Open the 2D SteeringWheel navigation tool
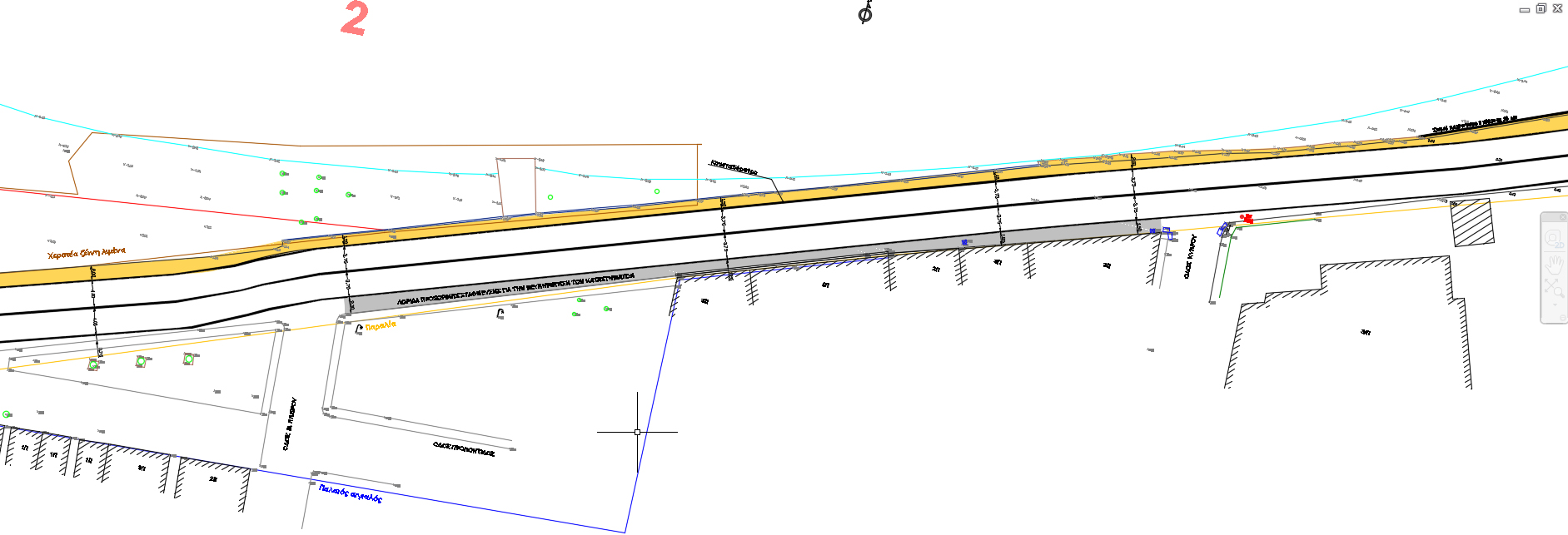The height and width of the screenshot is (535, 1568). coord(1554,239)
